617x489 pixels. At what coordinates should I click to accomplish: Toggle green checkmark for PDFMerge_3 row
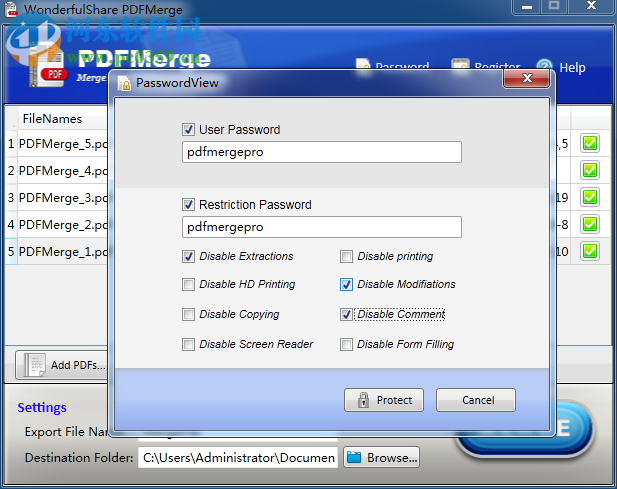[590, 197]
